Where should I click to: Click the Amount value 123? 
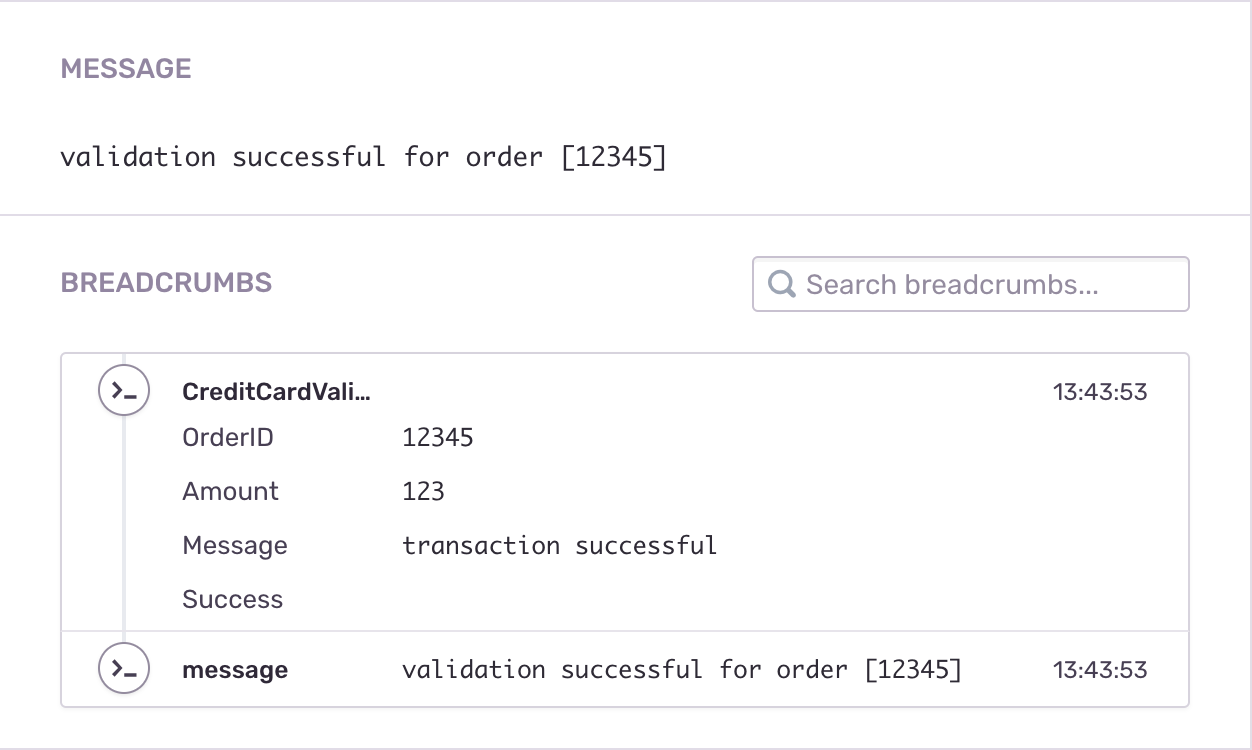pyautogui.click(x=423, y=492)
